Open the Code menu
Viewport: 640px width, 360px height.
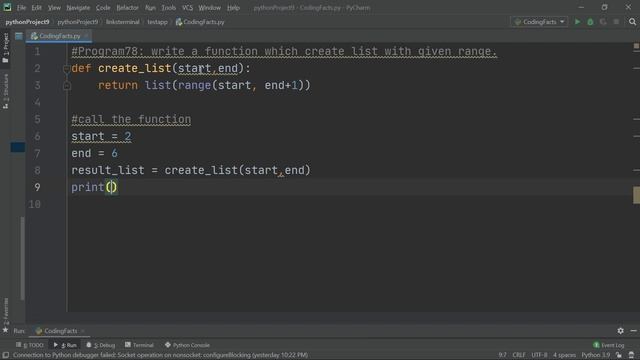(103, 7)
